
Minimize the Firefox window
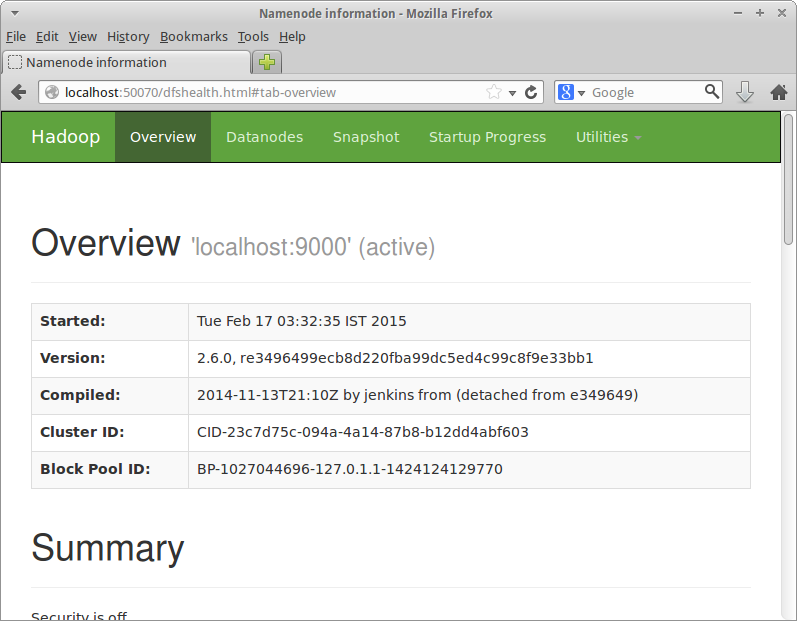point(738,13)
